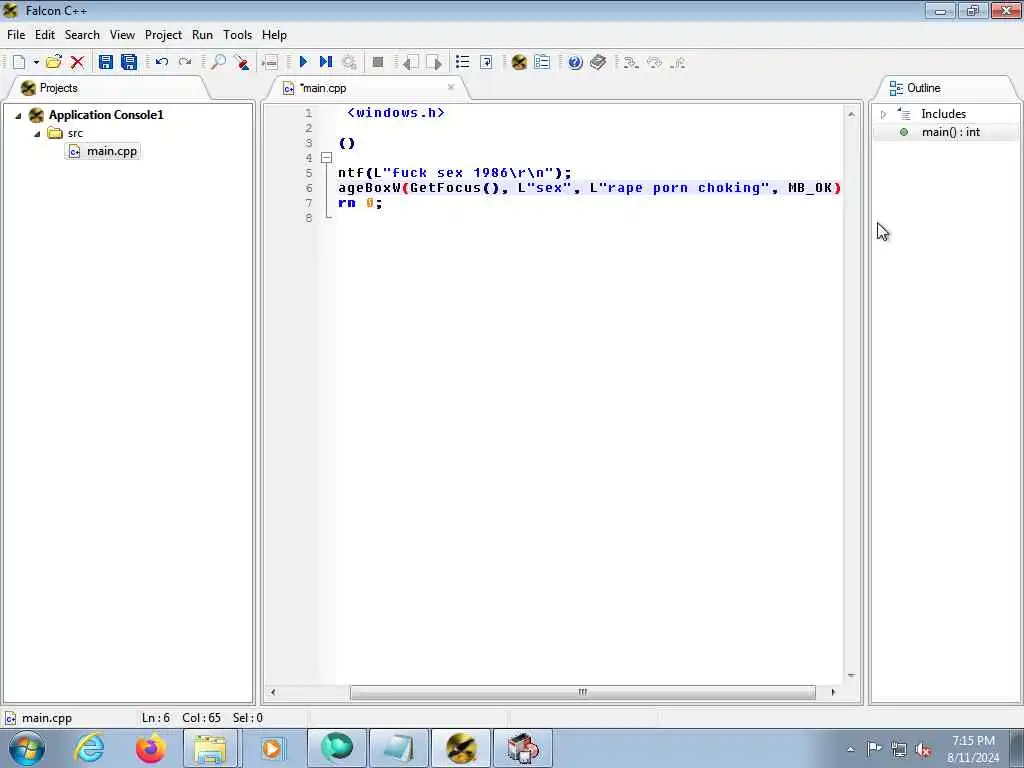This screenshot has width=1024, height=768.
Task: Click the Replace brush icon
Action: point(242,62)
